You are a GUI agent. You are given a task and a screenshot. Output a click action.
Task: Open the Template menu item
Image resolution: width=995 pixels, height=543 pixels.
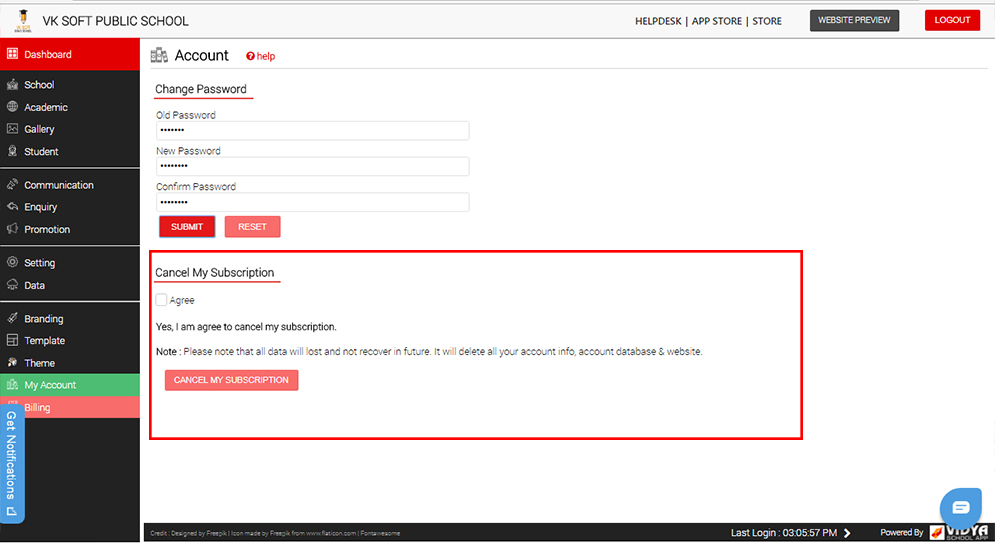click(x=70, y=341)
